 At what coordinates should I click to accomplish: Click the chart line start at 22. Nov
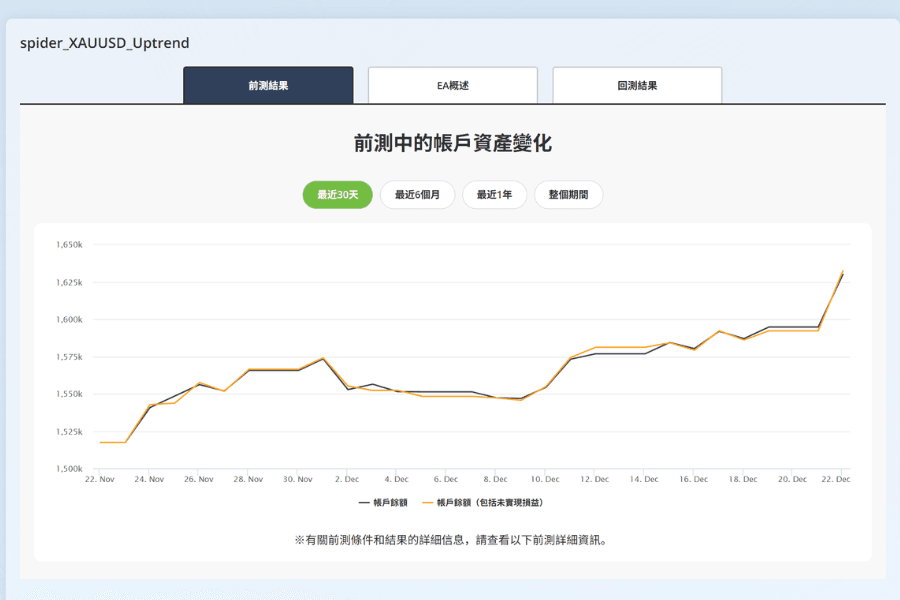coord(101,442)
